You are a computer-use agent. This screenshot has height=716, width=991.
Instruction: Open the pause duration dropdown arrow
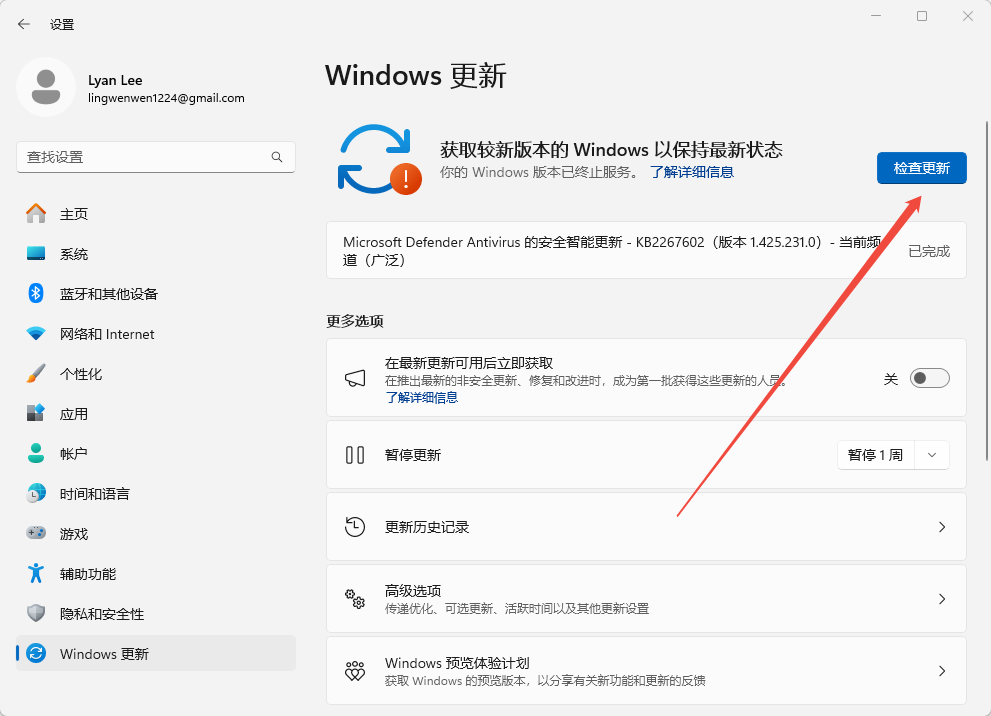point(932,455)
